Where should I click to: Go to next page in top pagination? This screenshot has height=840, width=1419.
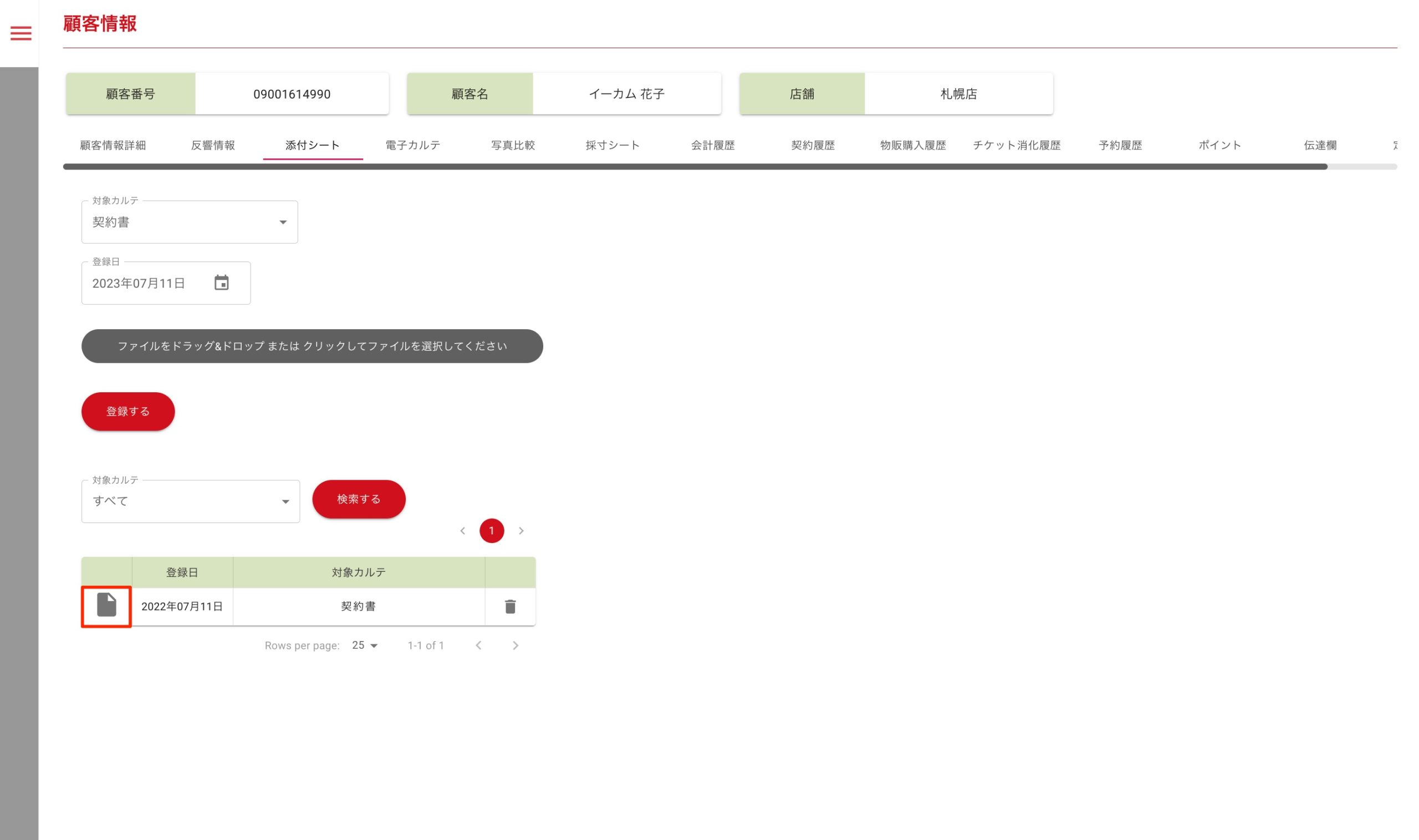click(x=521, y=530)
